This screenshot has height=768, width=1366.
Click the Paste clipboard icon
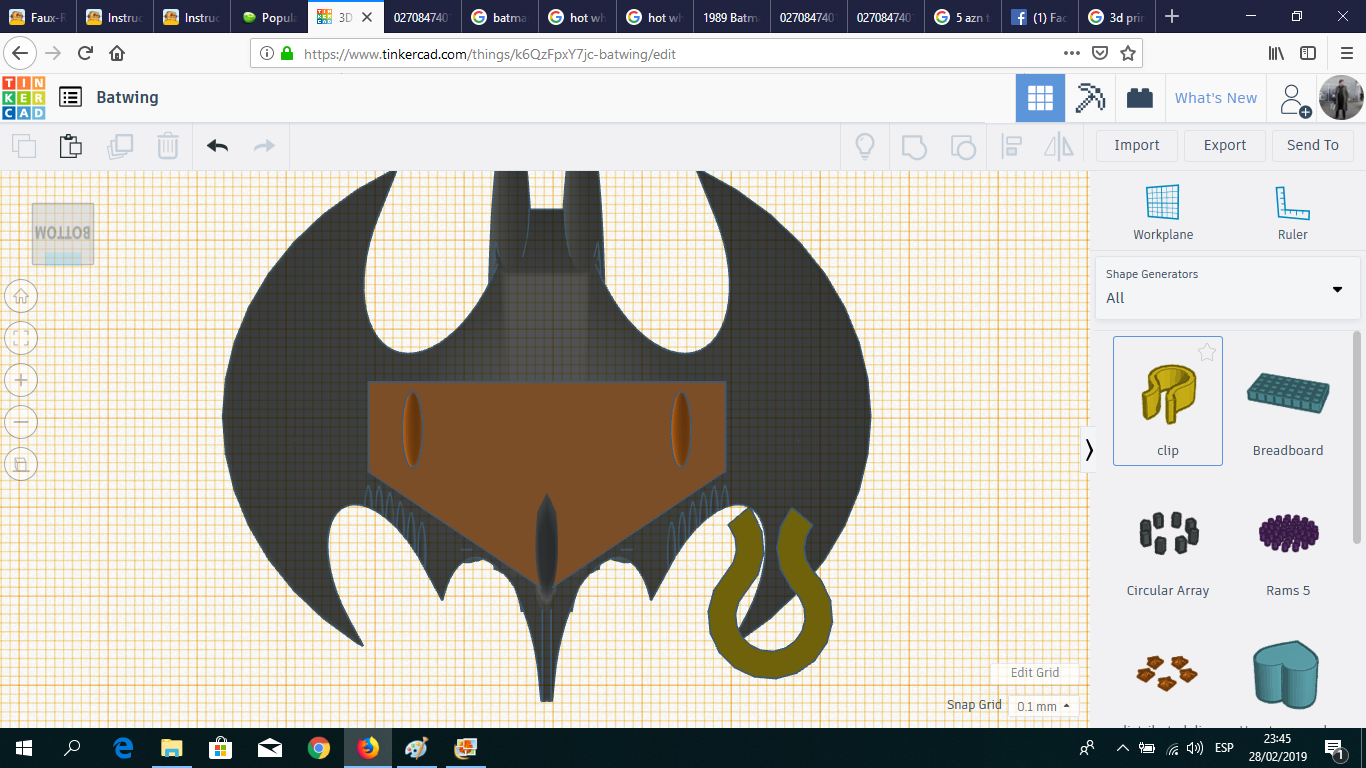coord(70,146)
